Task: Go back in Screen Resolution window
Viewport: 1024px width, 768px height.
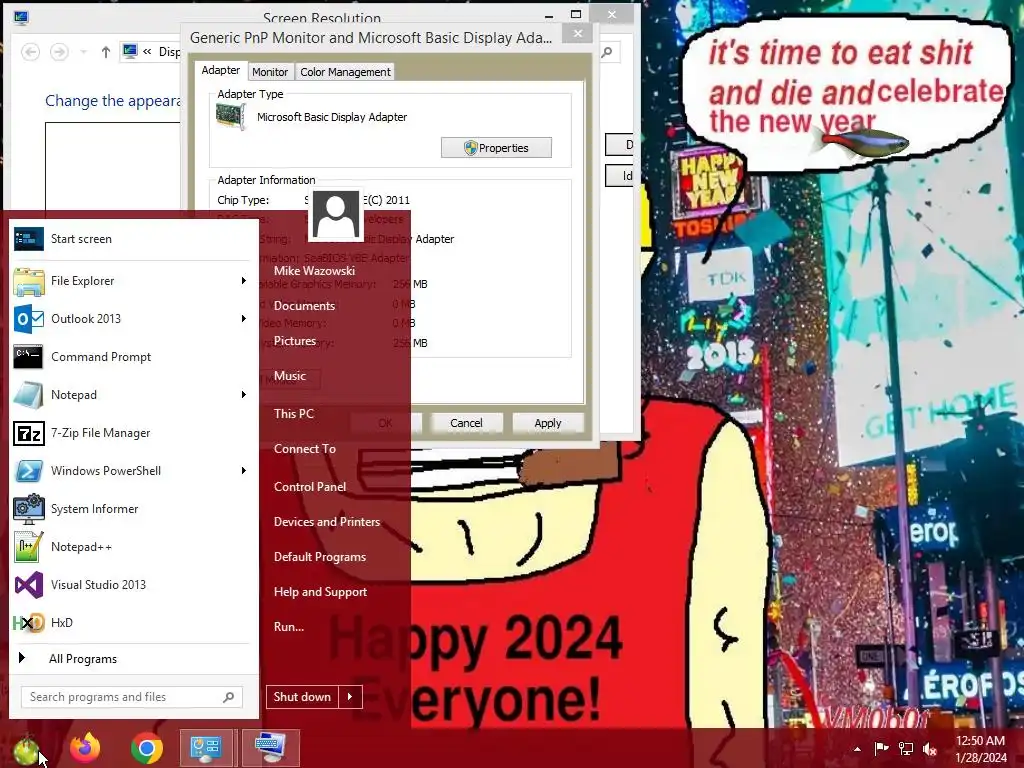Action: 30,52
